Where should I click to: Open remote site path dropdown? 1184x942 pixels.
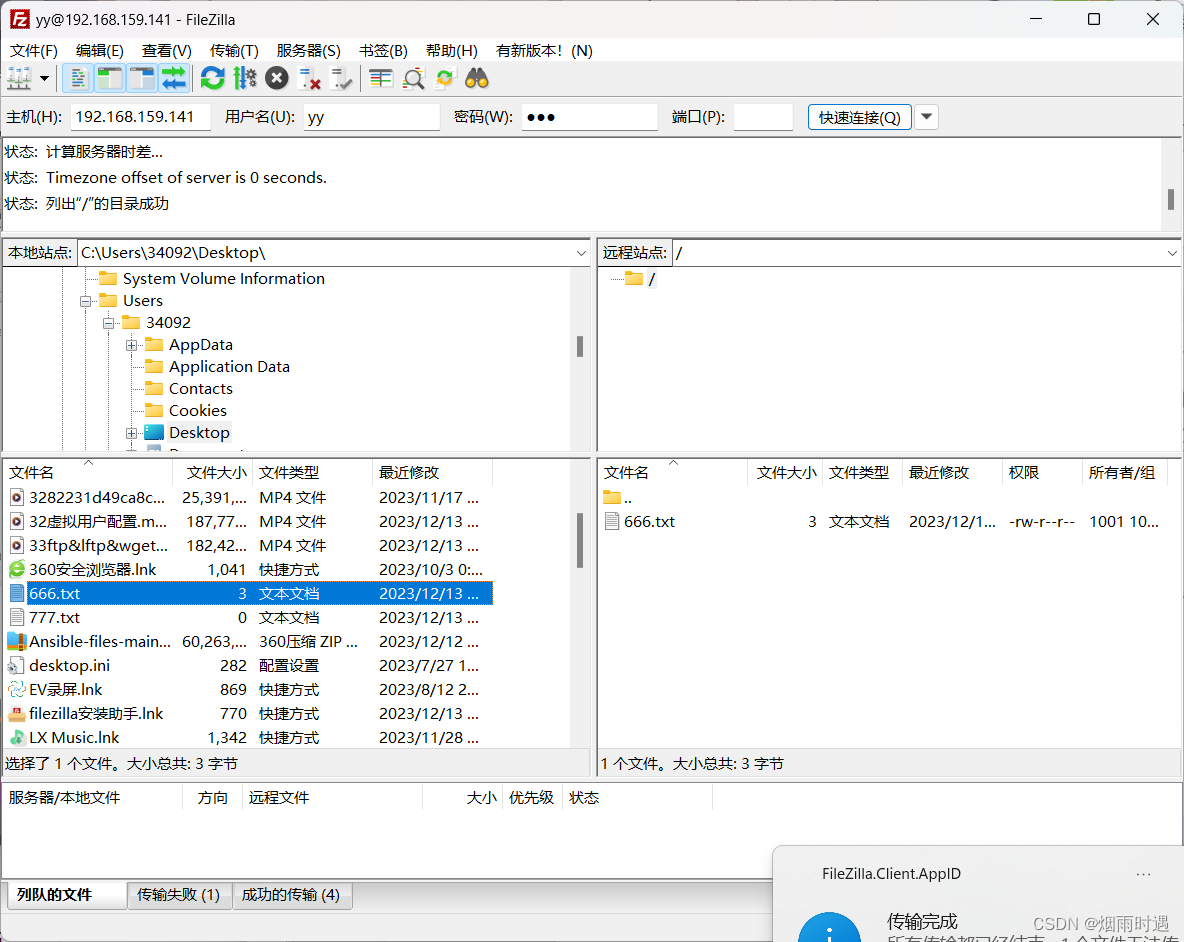[1172, 253]
